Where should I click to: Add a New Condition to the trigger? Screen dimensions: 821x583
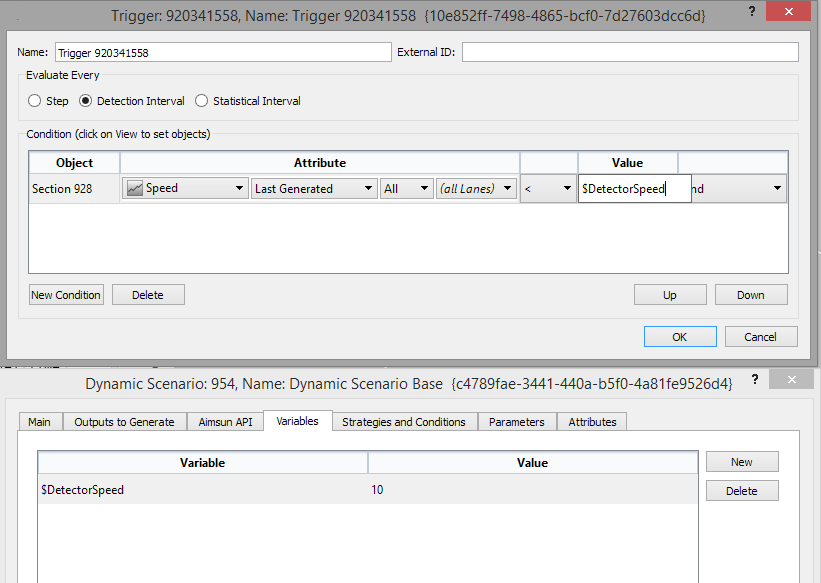point(65,294)
